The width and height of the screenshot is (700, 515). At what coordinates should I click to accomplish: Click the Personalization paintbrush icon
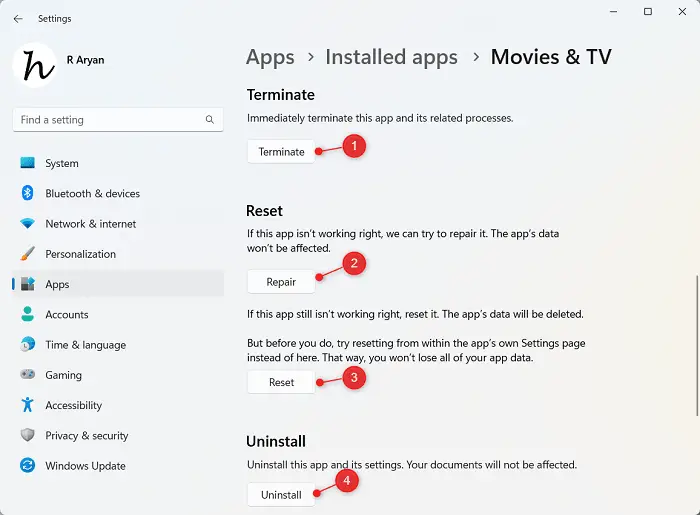pos(27,254)
